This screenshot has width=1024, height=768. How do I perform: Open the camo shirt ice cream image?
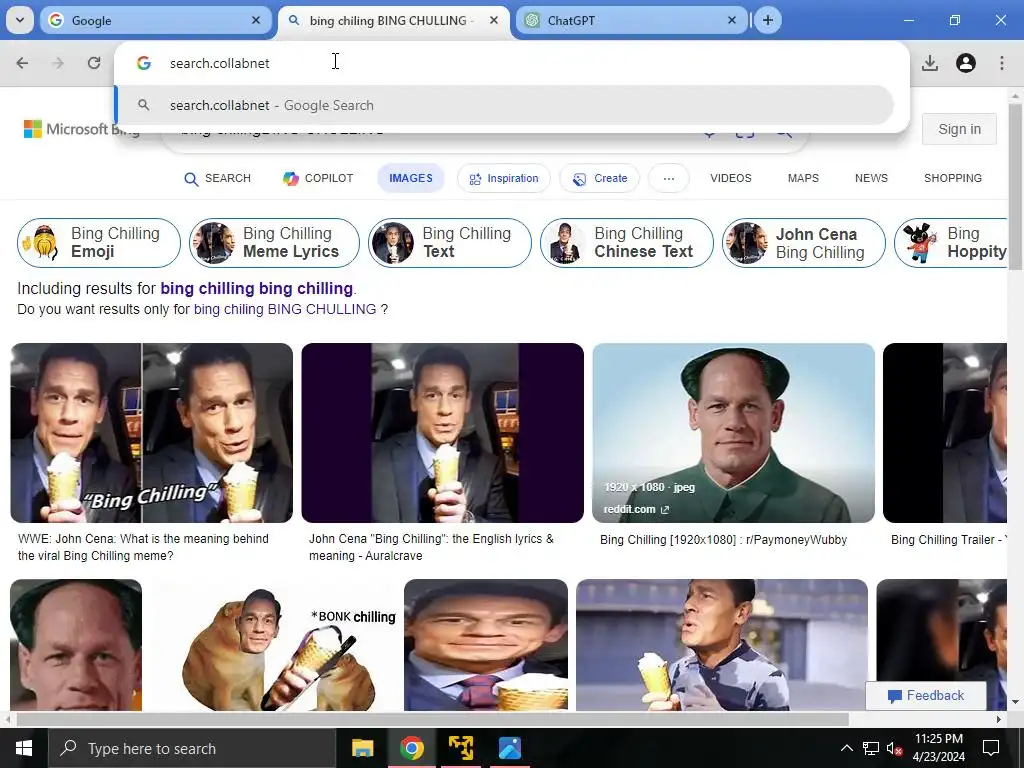coord(722,645)
